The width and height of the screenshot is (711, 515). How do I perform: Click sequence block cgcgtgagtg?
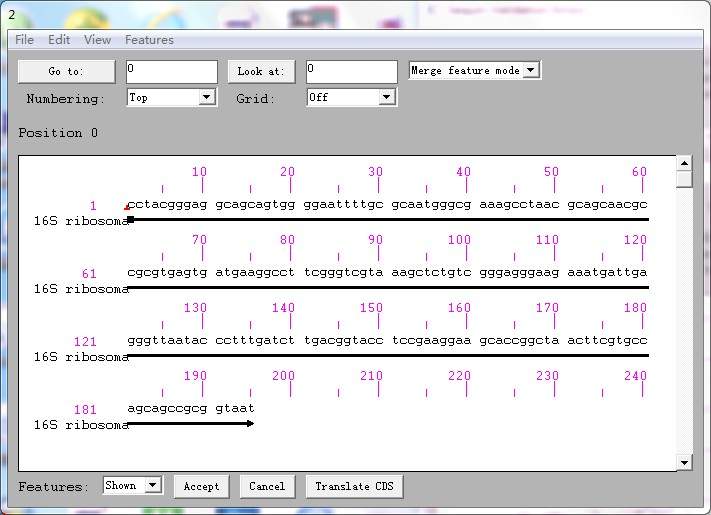(167, 272)
